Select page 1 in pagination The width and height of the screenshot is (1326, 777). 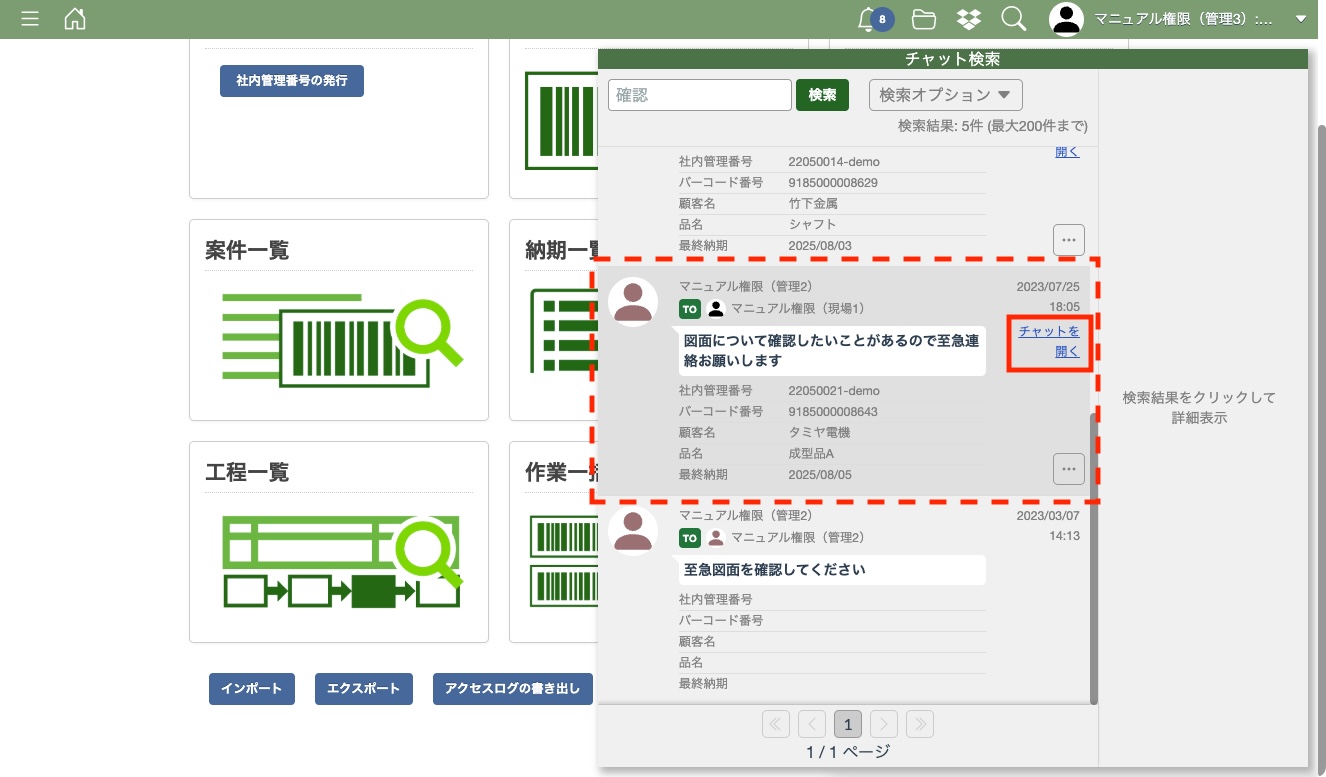tap(847, 724)
